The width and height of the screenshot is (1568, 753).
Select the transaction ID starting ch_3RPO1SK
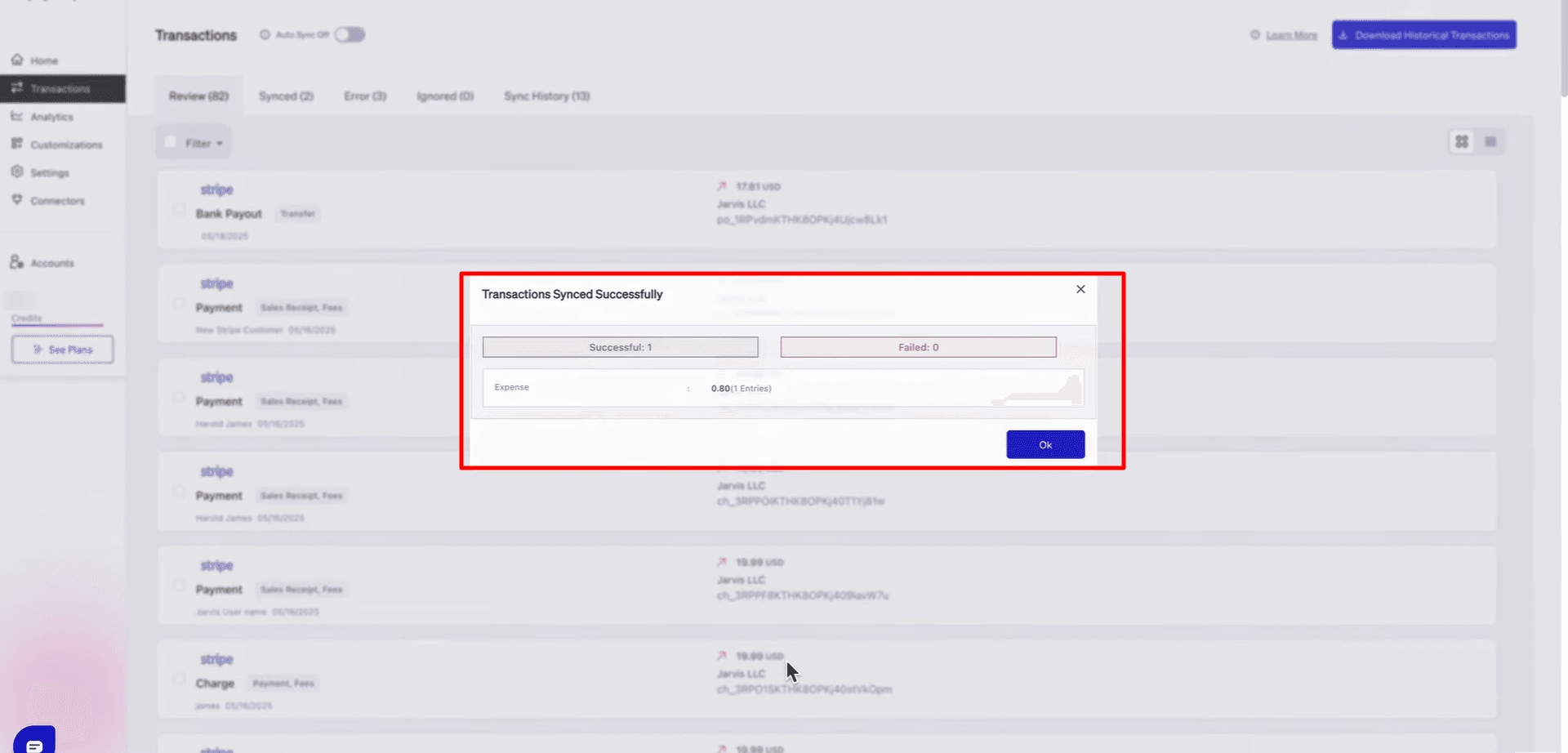click(804, 689)
